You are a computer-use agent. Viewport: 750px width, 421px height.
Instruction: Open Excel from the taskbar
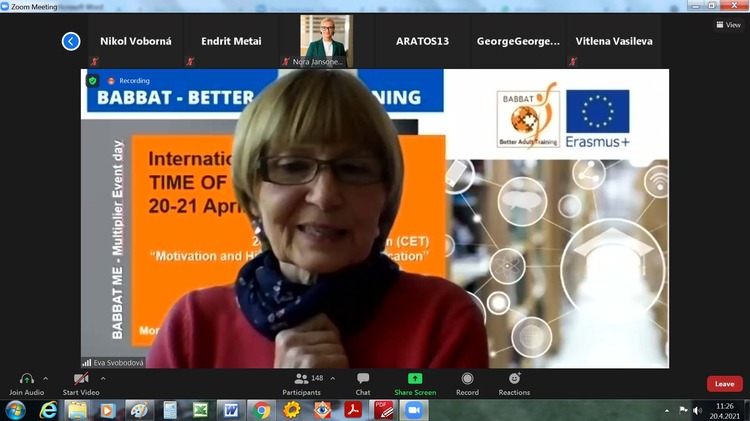200,410
